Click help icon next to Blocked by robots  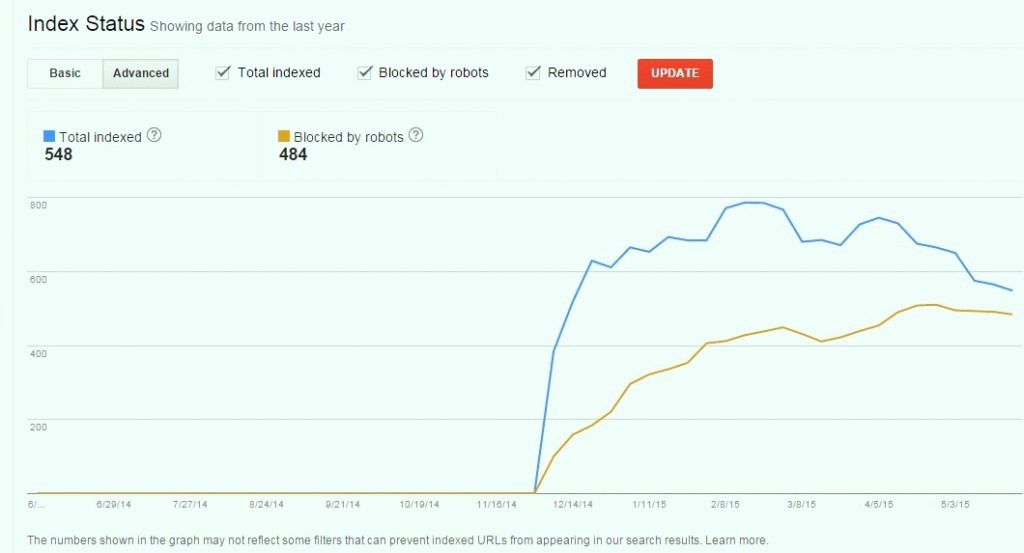pyautogui.click(x=416, y=135)
